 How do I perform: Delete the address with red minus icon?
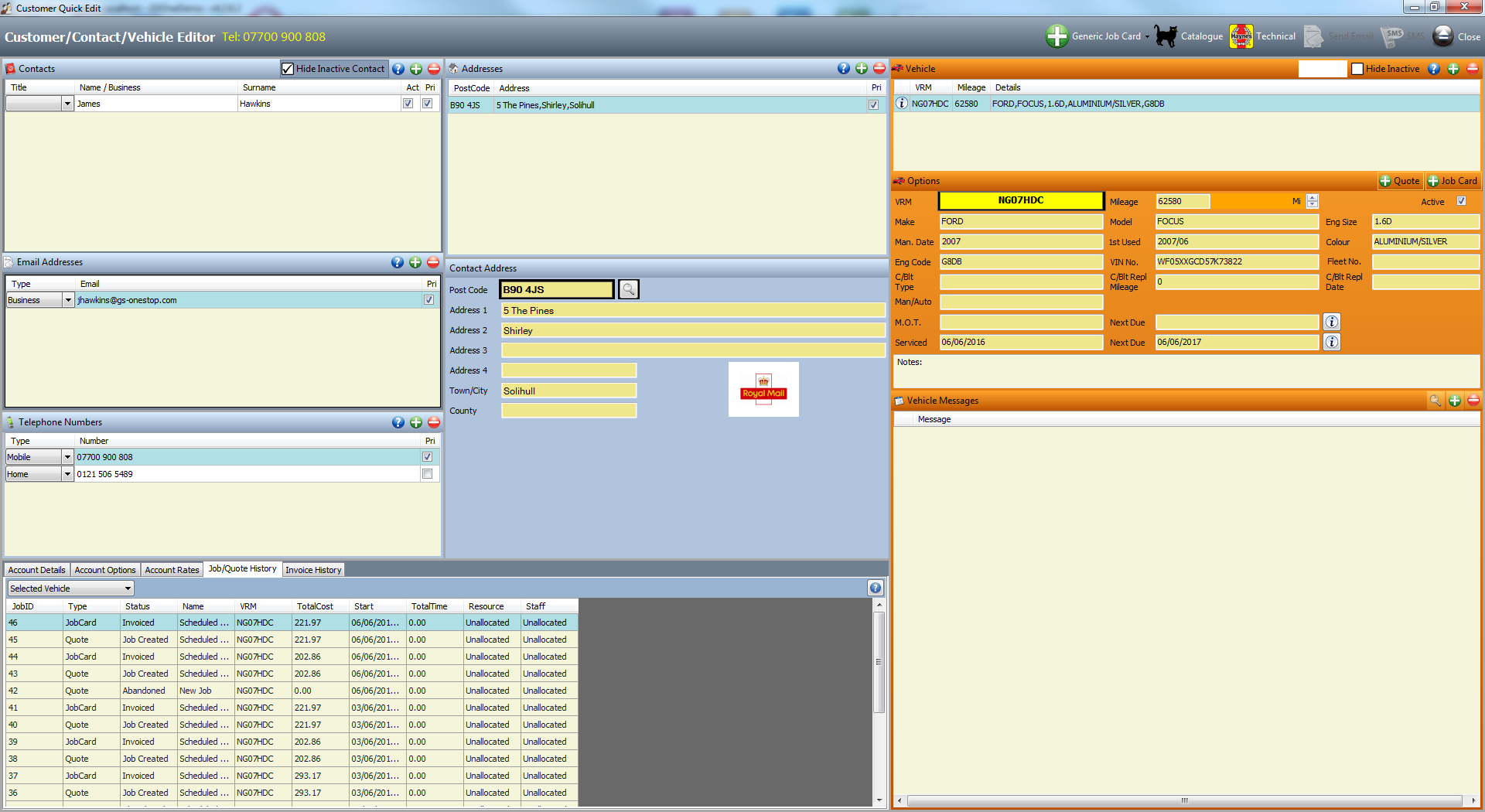click(879, 69)
